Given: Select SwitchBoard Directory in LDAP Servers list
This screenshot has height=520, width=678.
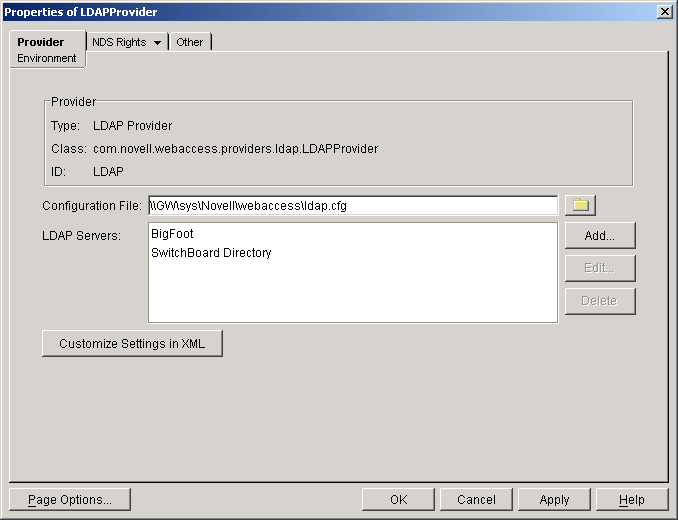Looking at the screenshot, I should tap(211, 252).
